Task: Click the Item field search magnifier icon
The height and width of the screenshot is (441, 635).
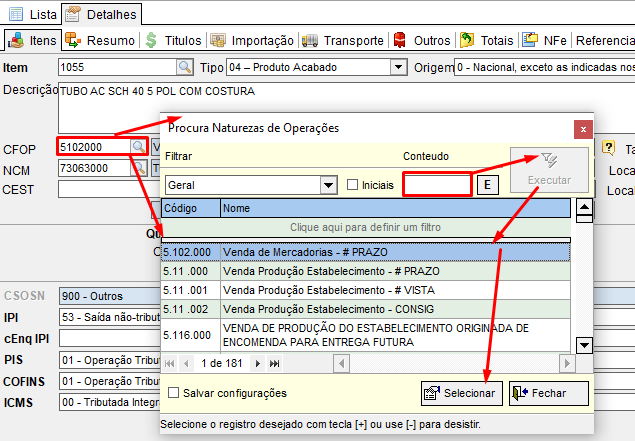Action: point(185,67)
